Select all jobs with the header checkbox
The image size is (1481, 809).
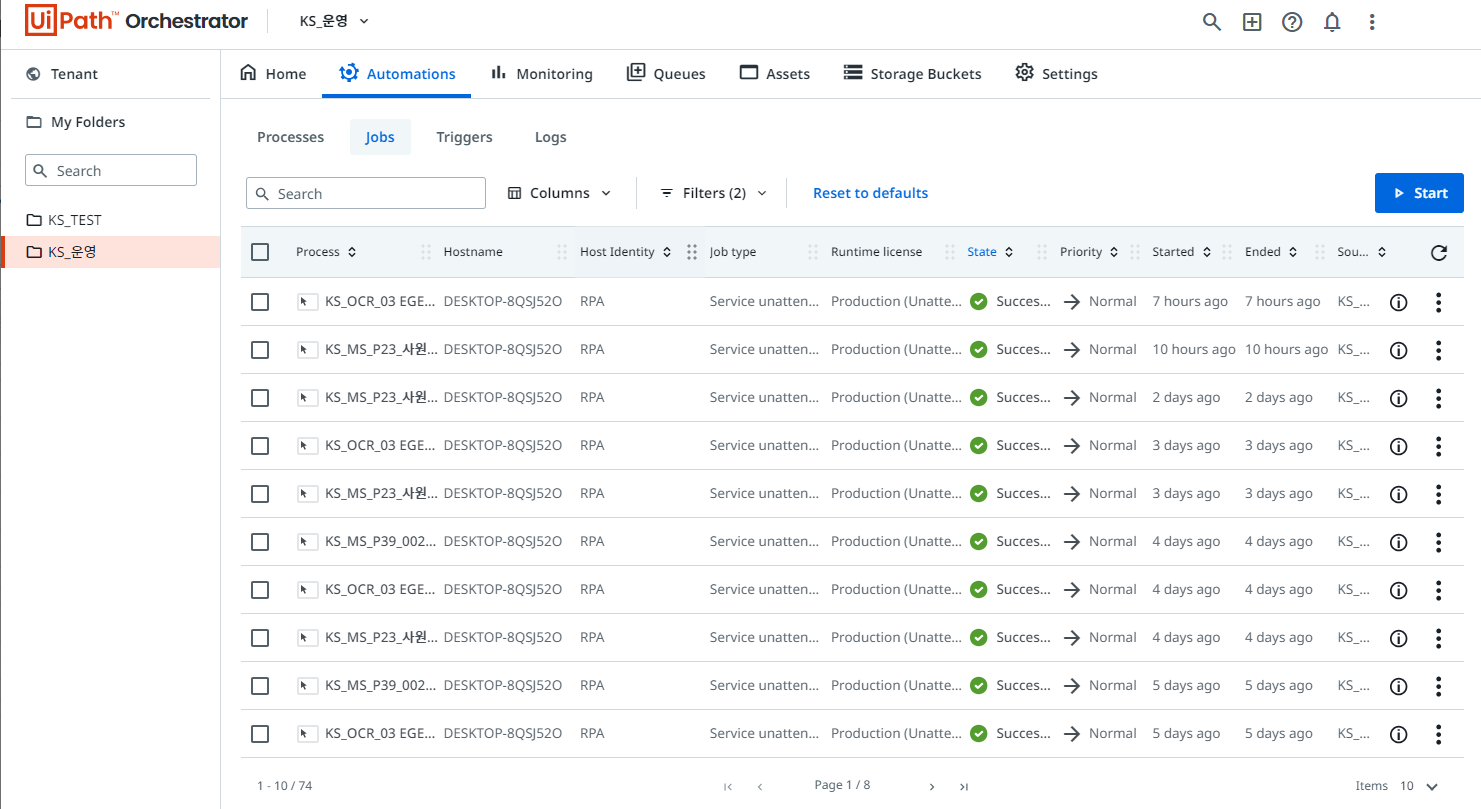tap(260, 252)
